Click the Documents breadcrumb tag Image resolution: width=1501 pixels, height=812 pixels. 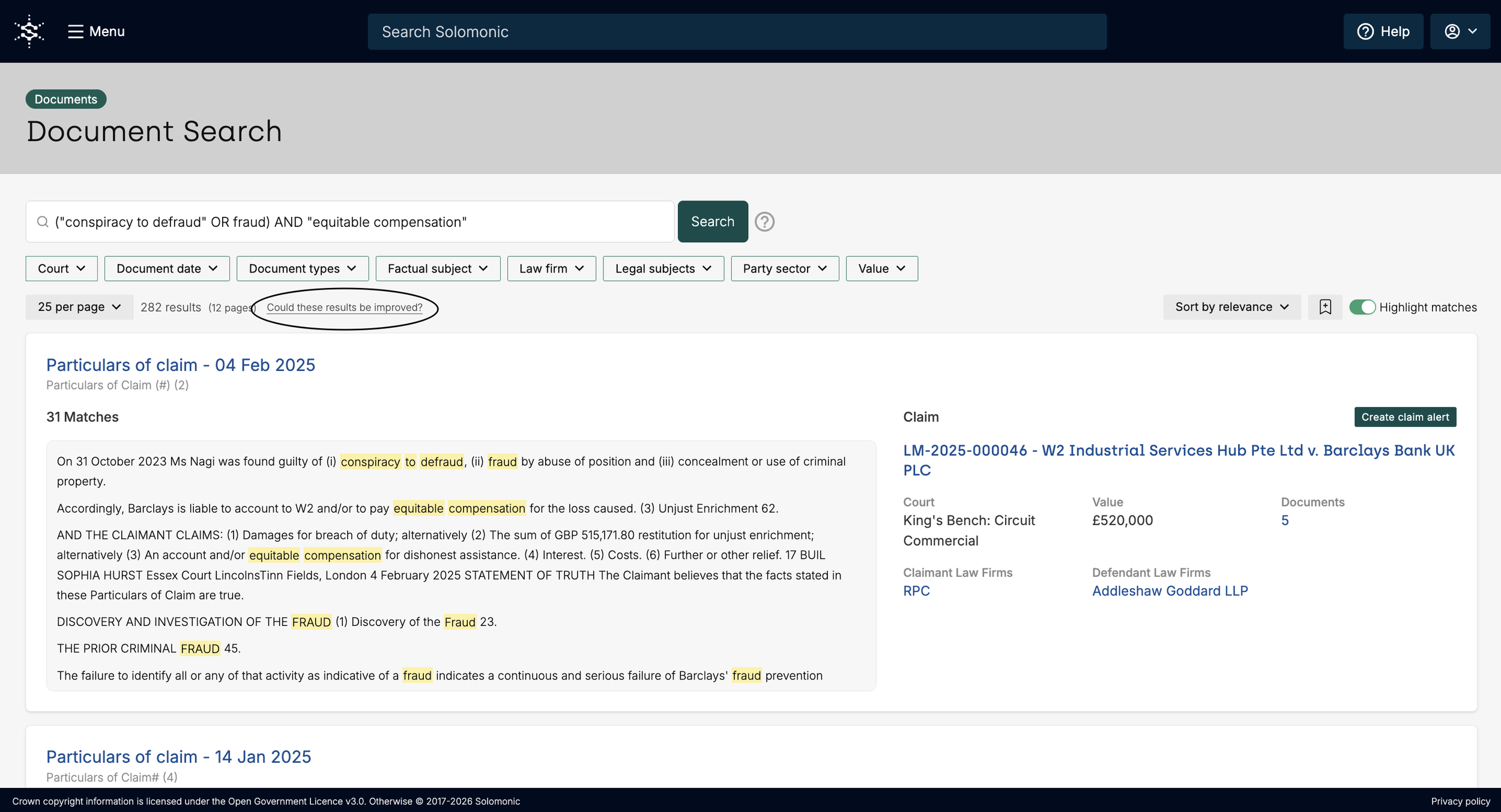coord(65,99)
